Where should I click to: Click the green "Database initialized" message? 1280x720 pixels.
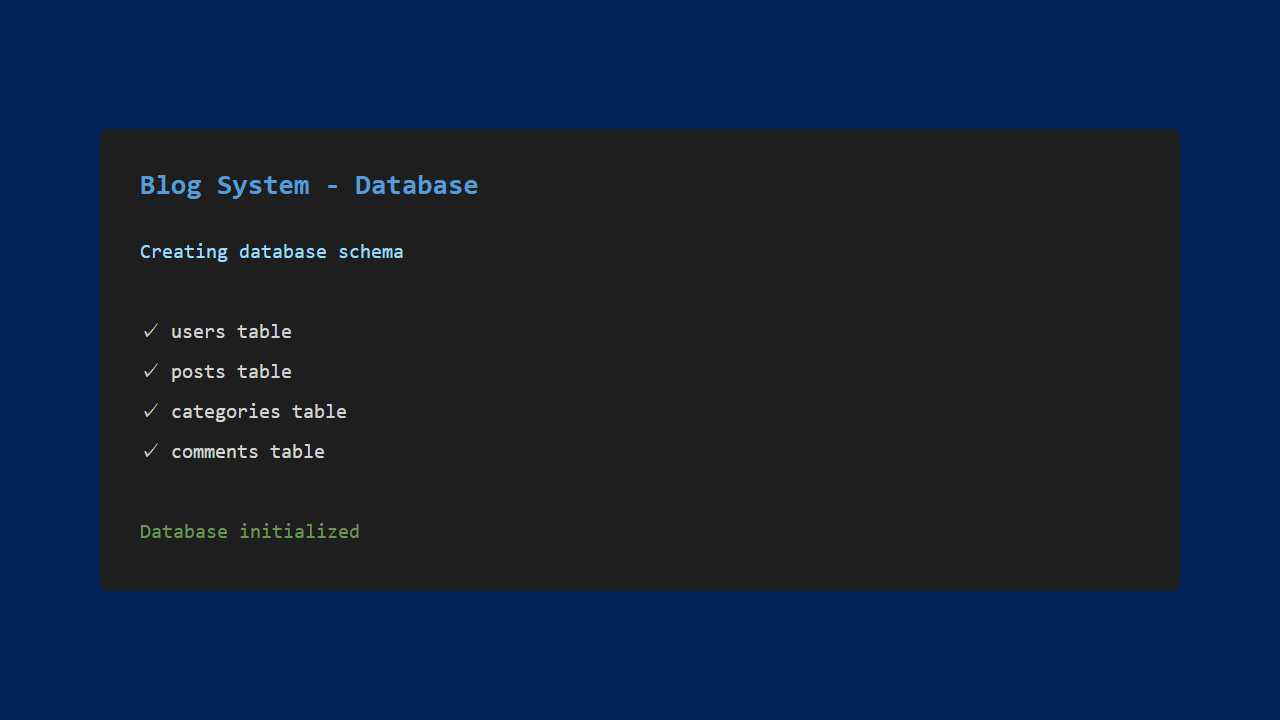pos(249,532)
